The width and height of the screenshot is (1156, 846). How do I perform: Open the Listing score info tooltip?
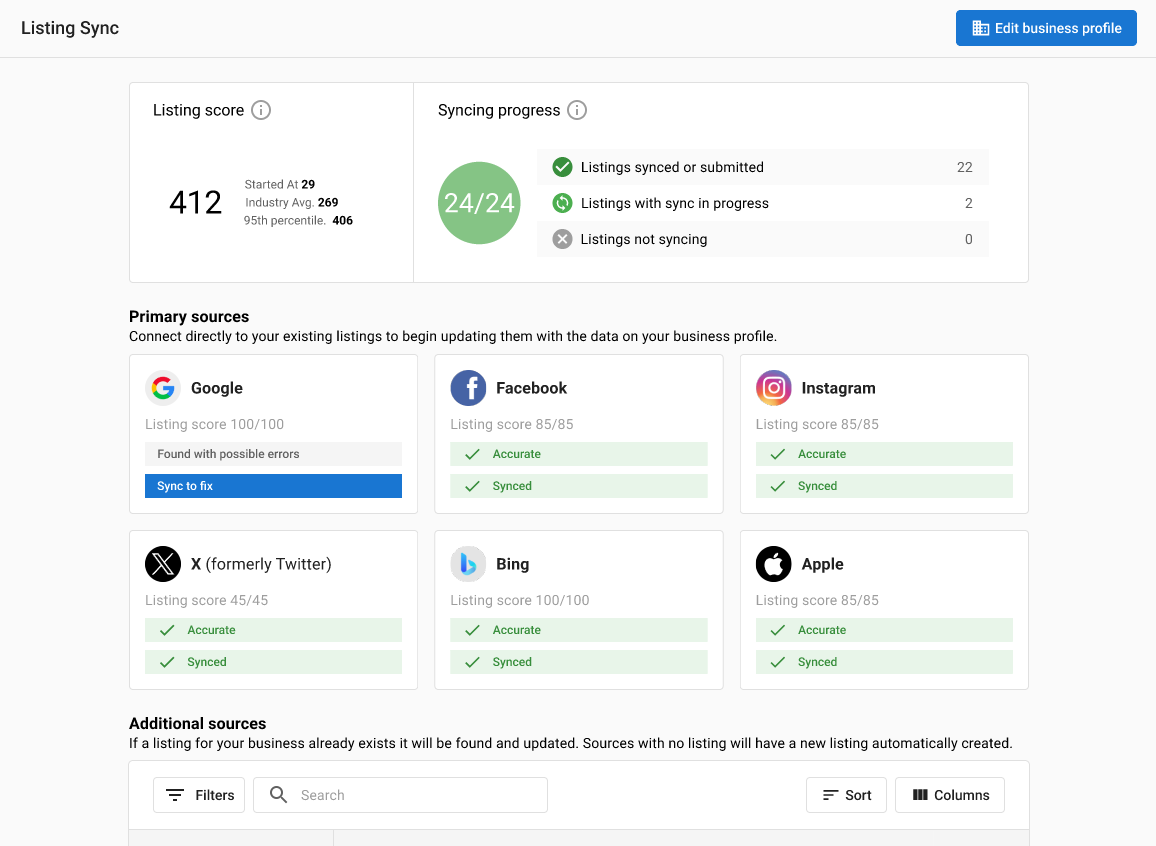click(261, 110)
